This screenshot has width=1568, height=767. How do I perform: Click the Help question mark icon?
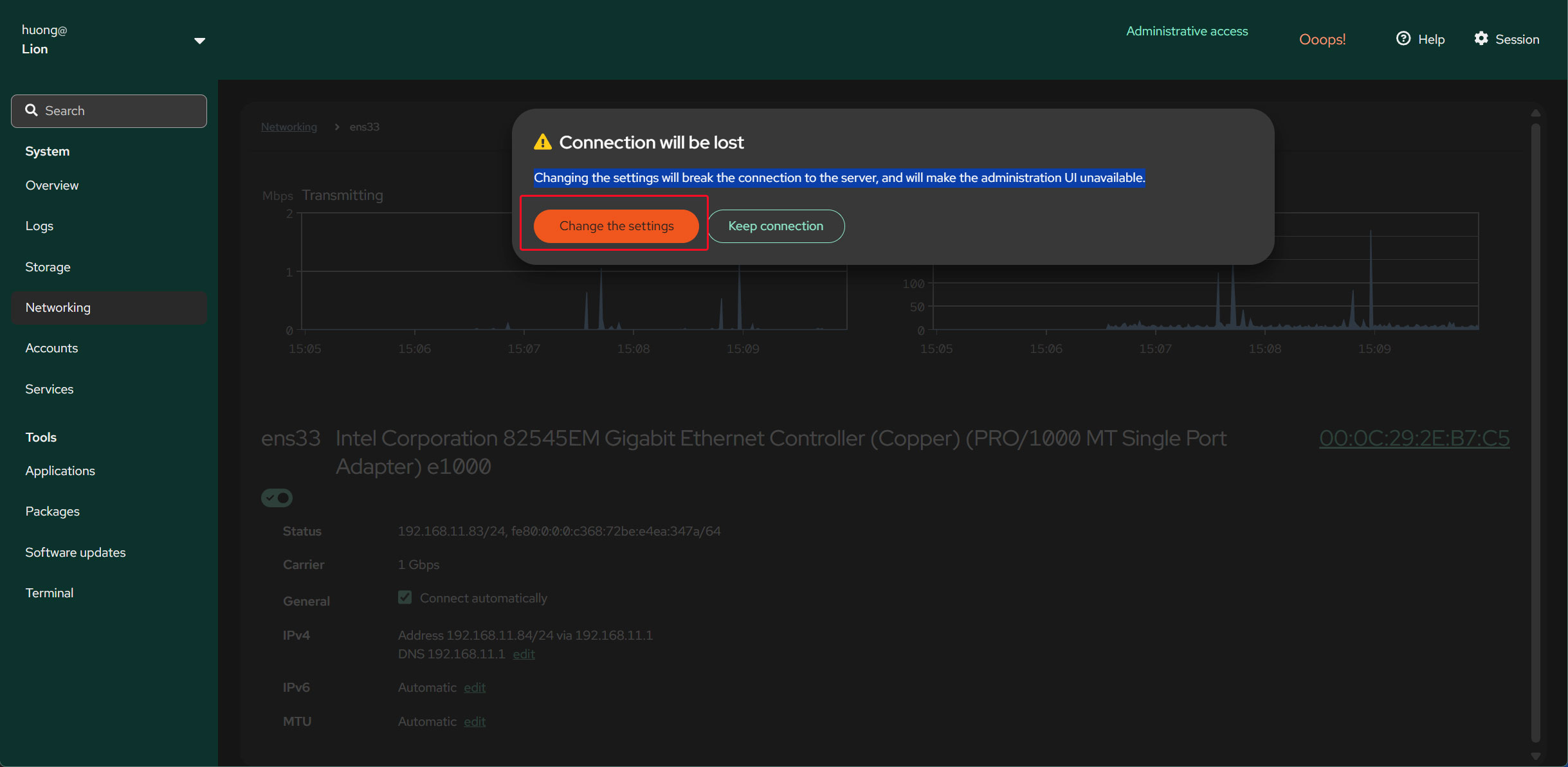tap(1403, 39)
